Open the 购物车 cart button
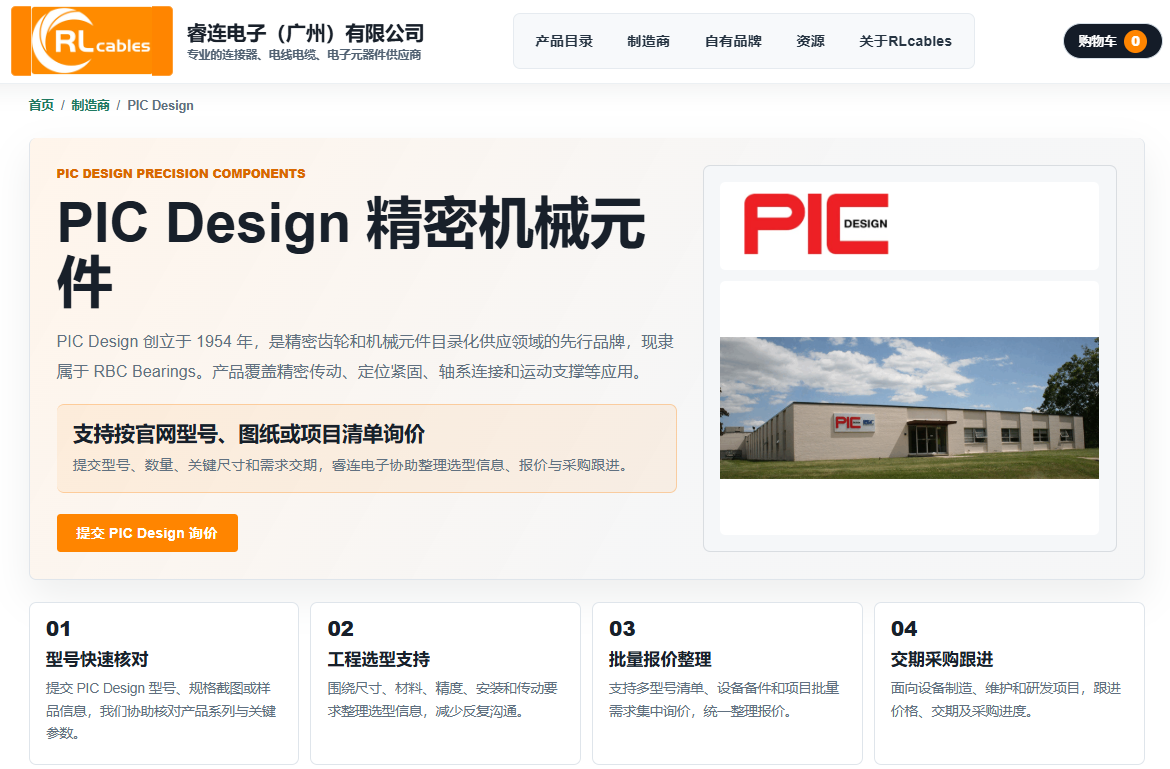The width and height of the screenshot is (1170, 769). pos(1112,41)
